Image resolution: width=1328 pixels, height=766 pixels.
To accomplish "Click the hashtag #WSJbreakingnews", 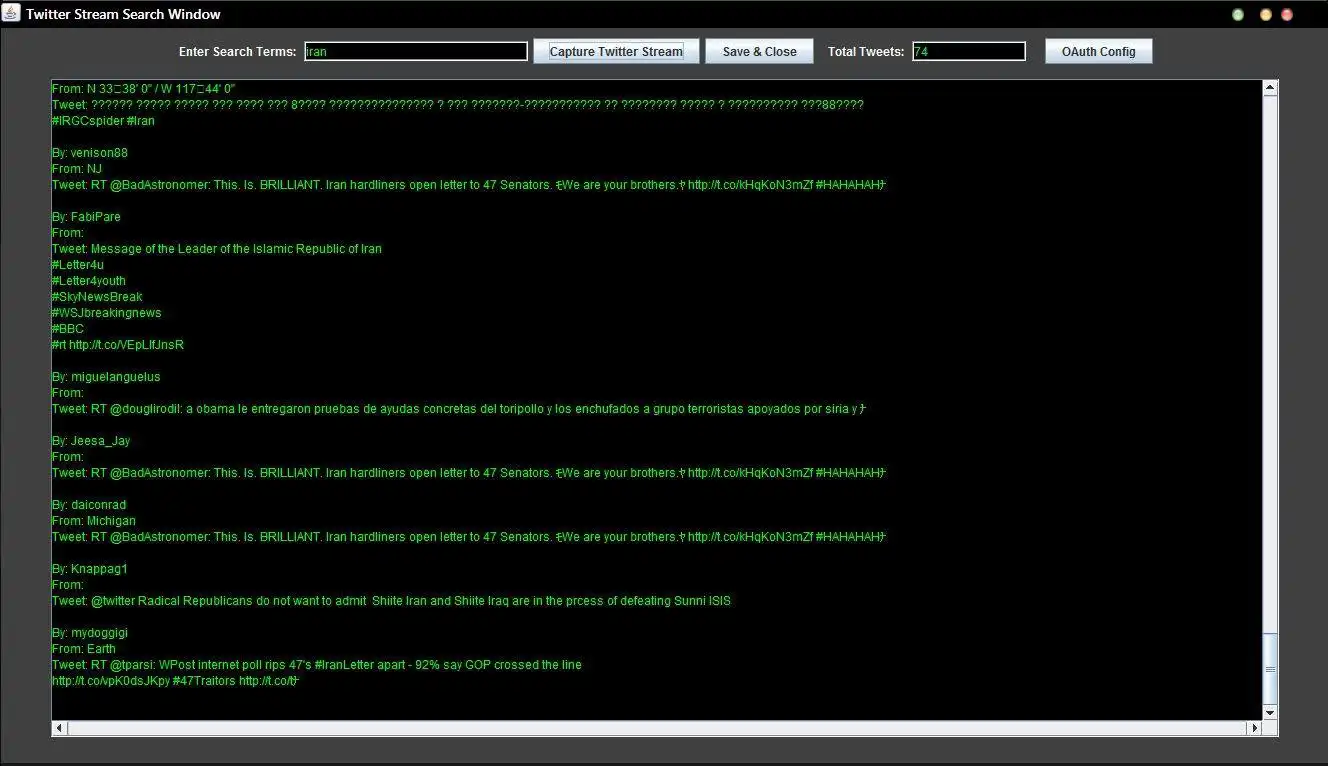I will pyautogui.click(x=107, y=313).
